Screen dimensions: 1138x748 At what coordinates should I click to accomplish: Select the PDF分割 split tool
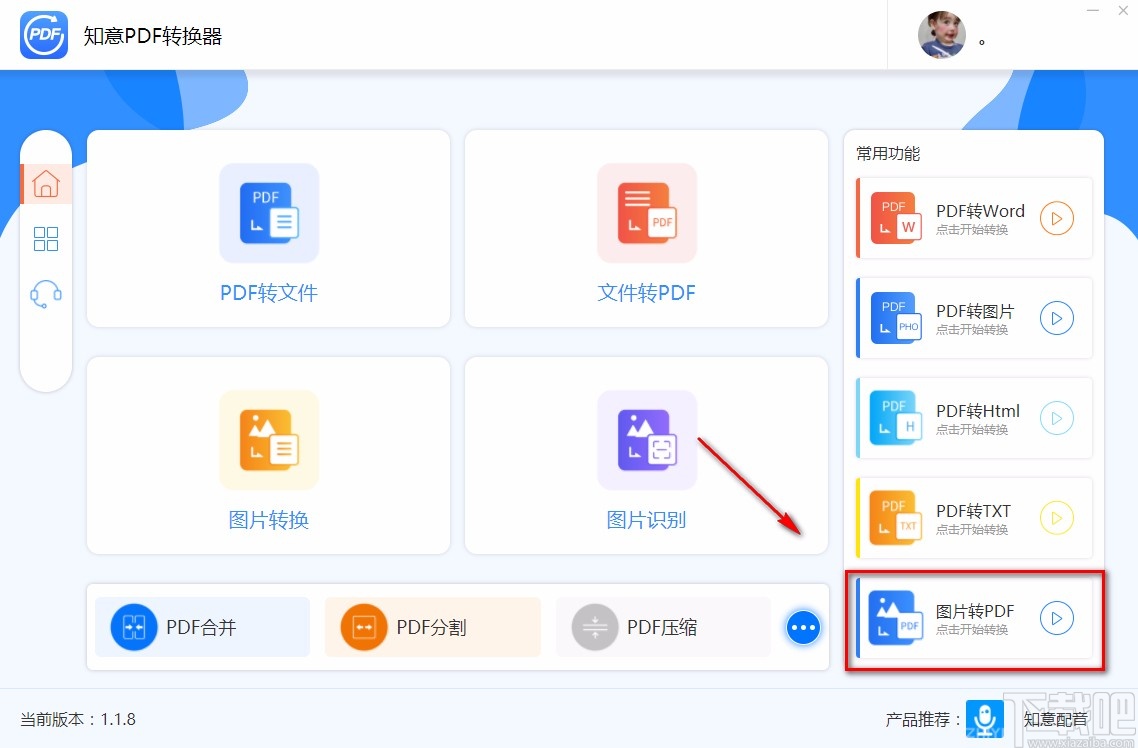coord(432,627)
